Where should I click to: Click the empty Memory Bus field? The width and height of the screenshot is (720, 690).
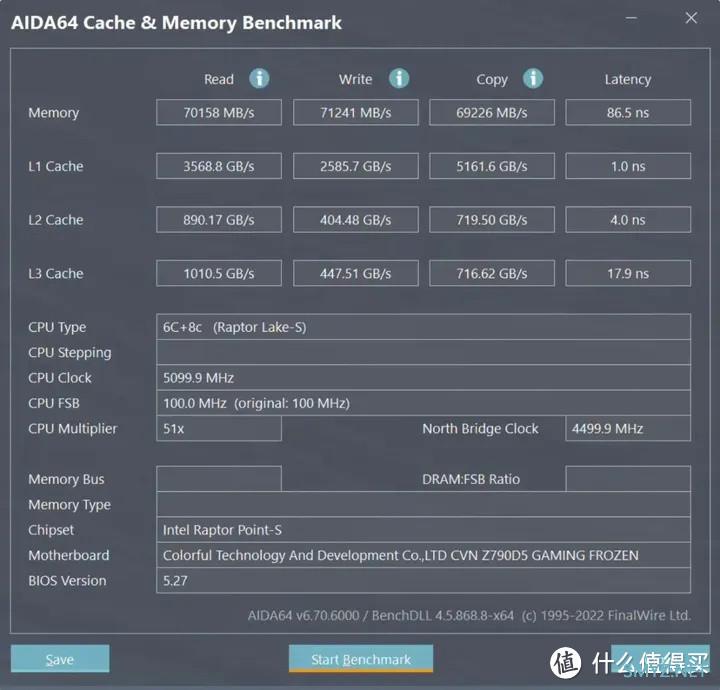tap(219, 479)
